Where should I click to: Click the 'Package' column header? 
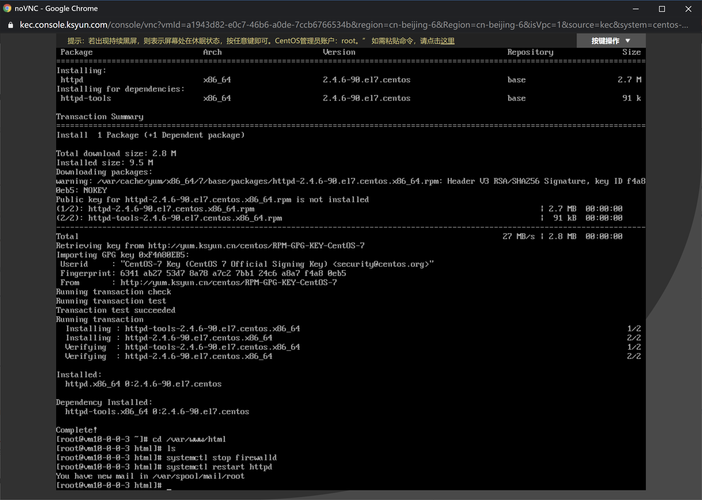click(x=77, y=52)
